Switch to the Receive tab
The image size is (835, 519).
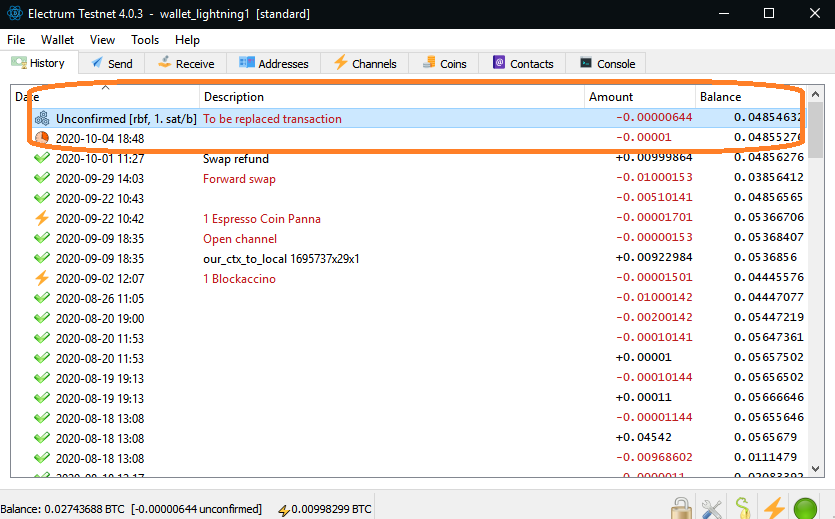[x=186, y=63]
